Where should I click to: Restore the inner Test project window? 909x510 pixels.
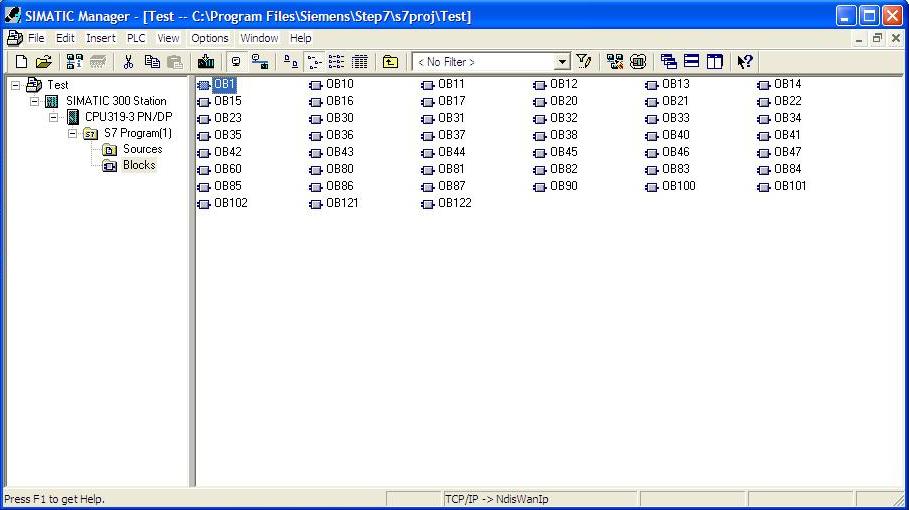click(878, 39)
